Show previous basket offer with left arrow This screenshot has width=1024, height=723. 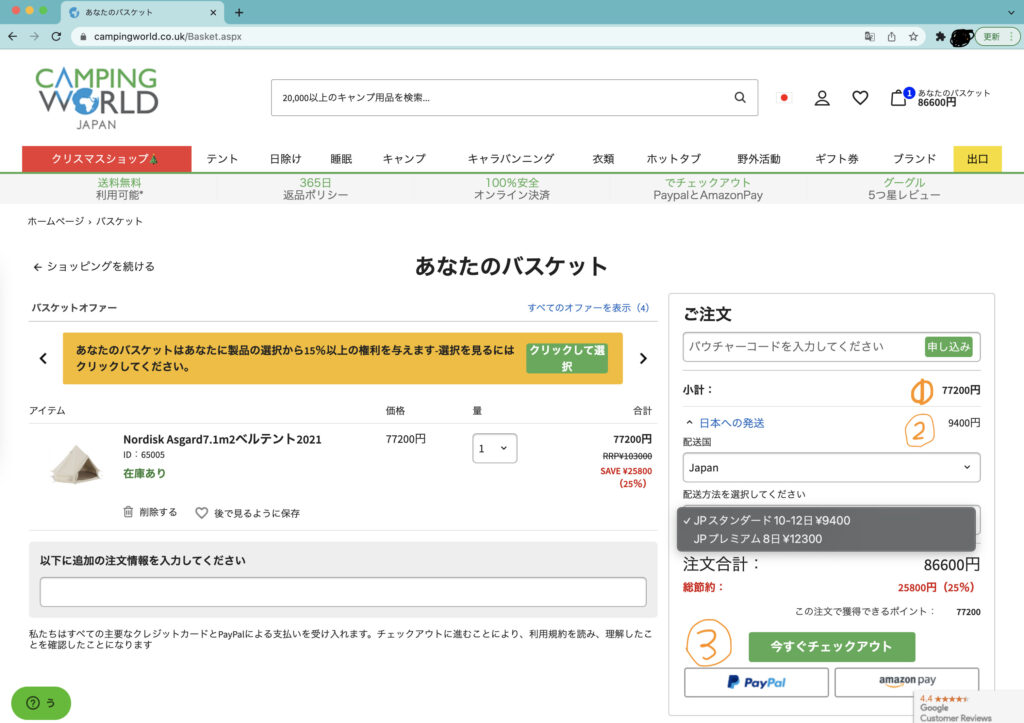tap(43, 358)
